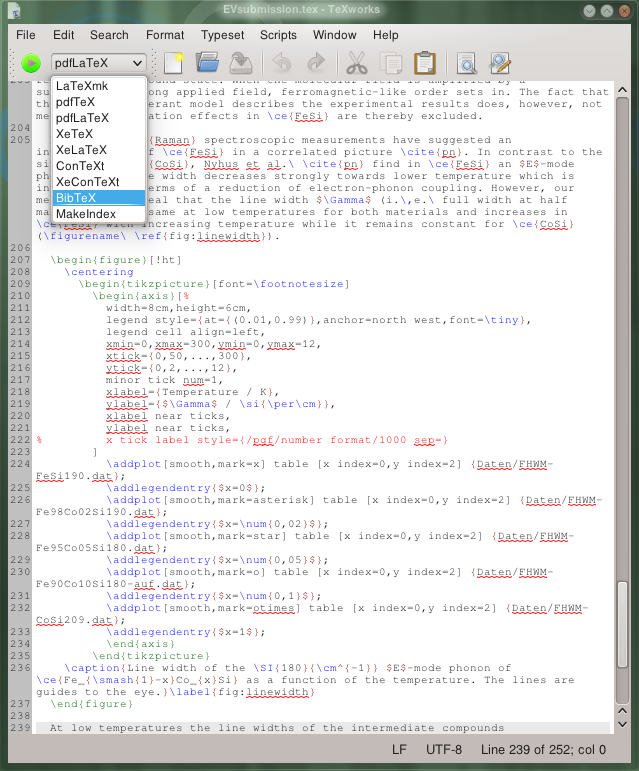Click the Line 239 of 252 status text

click(543, 749)
